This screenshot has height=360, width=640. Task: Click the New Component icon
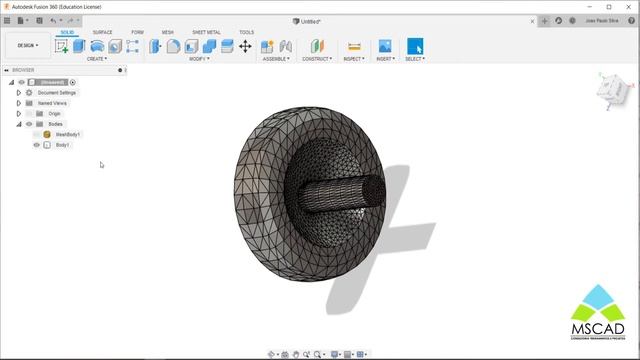click(x=267, y=46)
